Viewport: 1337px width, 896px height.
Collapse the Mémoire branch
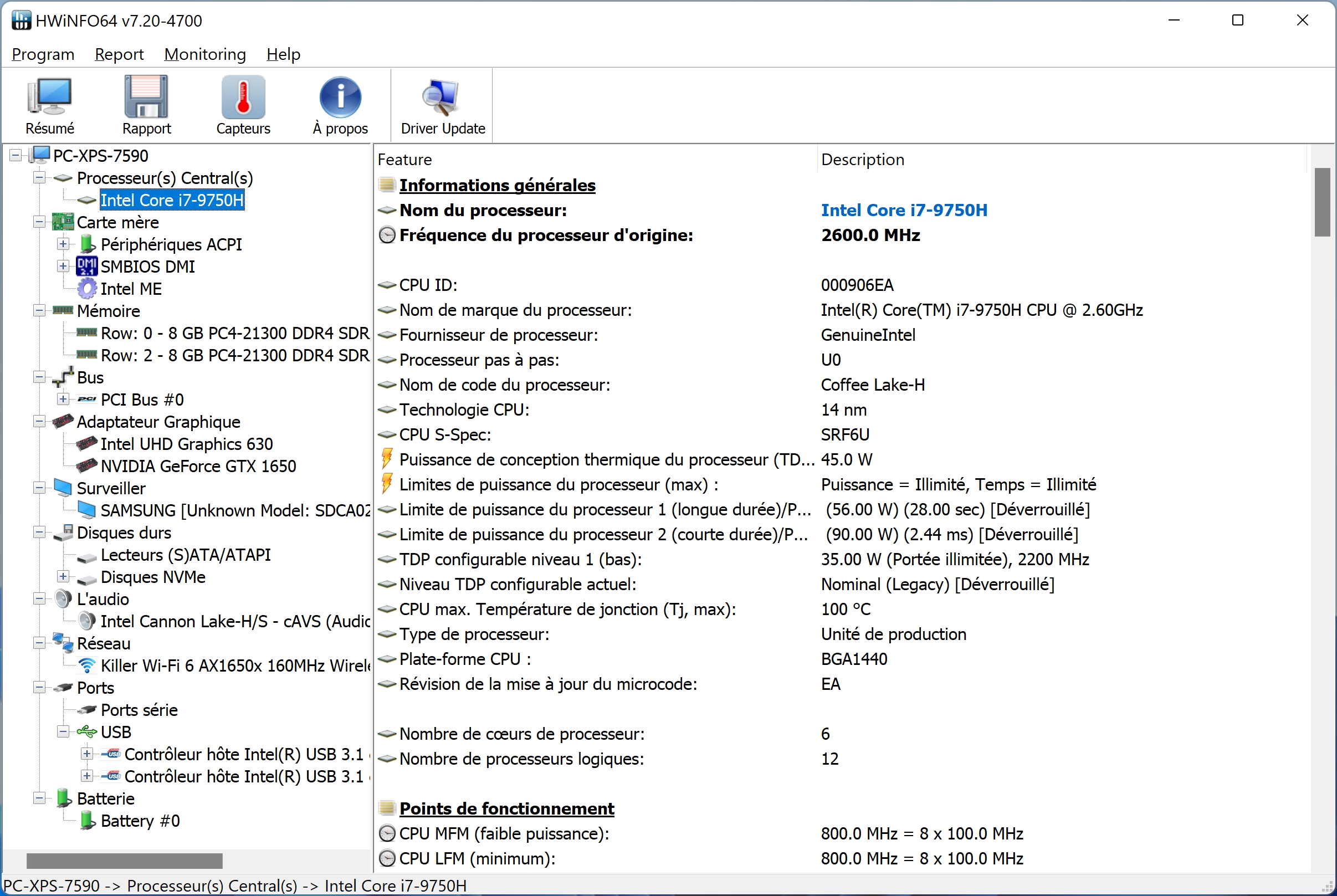coord(39,310)
